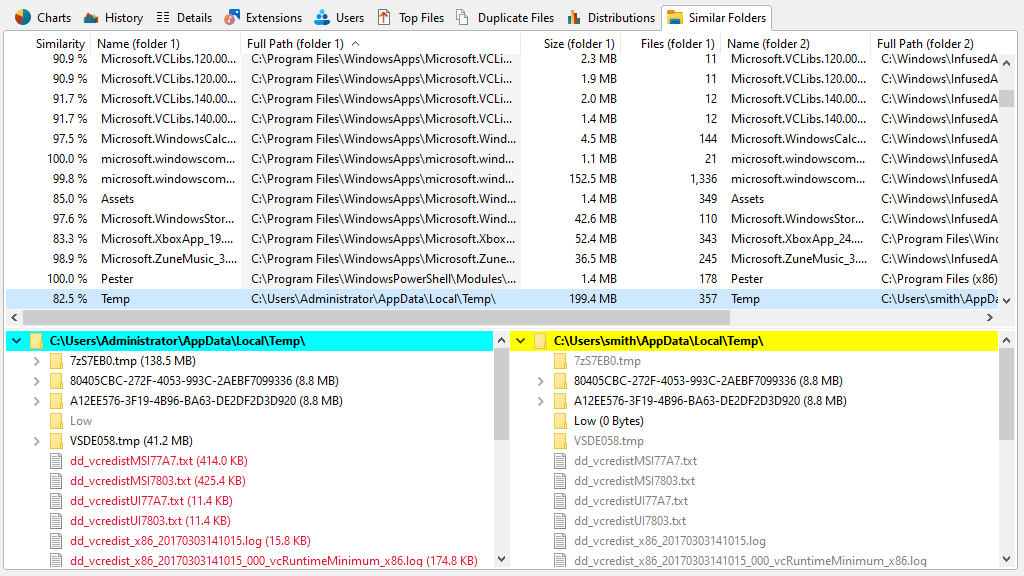
Task: Select dd_vcredistMSI7803.txt (425.4 KB) in left pane
Action: pos(158,481)
